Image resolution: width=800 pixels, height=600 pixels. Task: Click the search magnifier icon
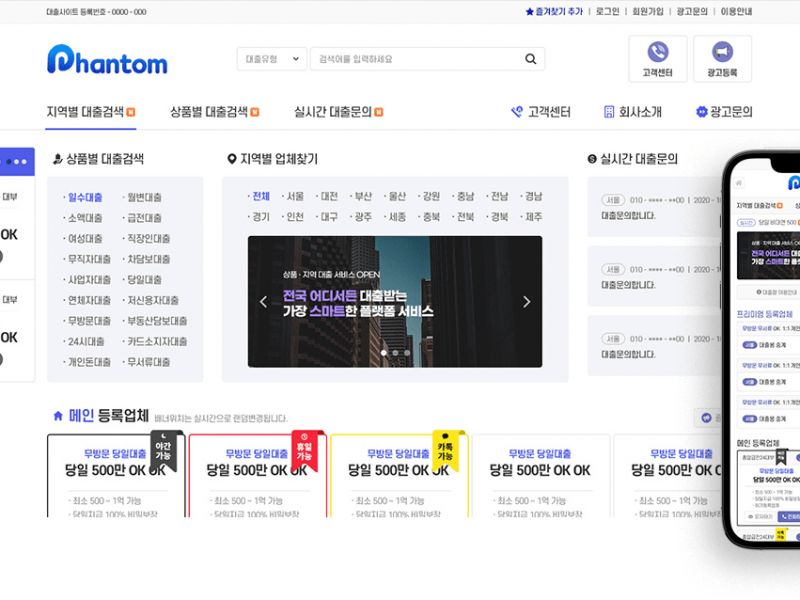tap(531, 59)
